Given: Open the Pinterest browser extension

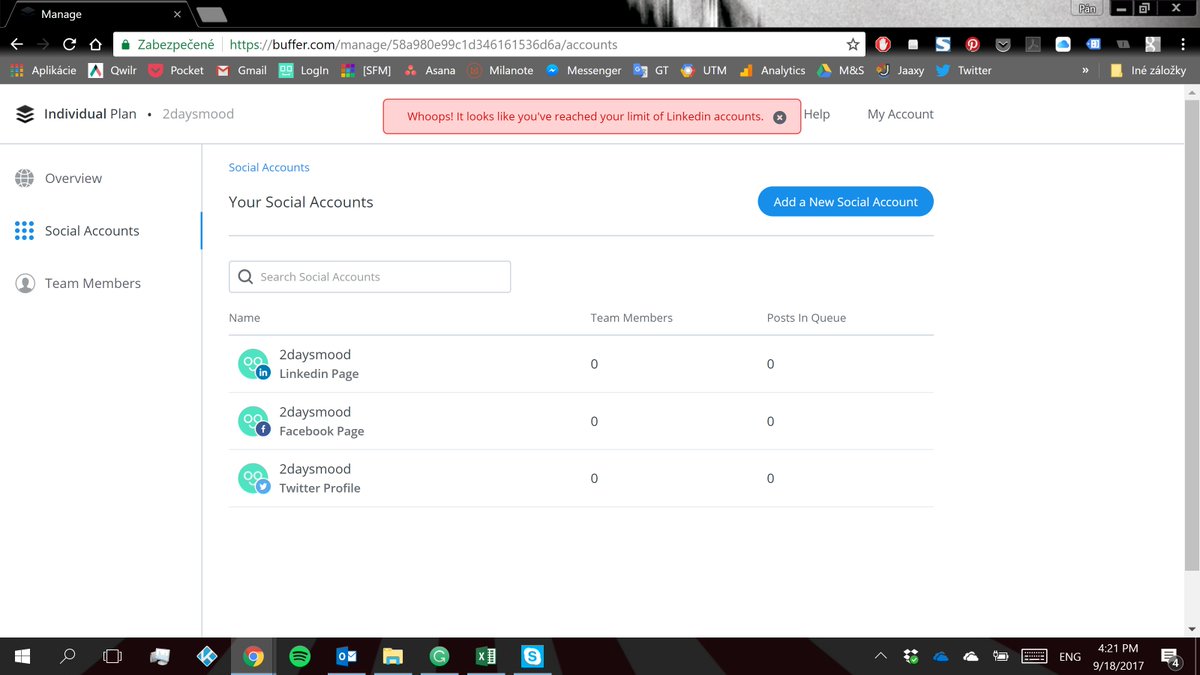Looking at the screenshot, I should [972, 44].
